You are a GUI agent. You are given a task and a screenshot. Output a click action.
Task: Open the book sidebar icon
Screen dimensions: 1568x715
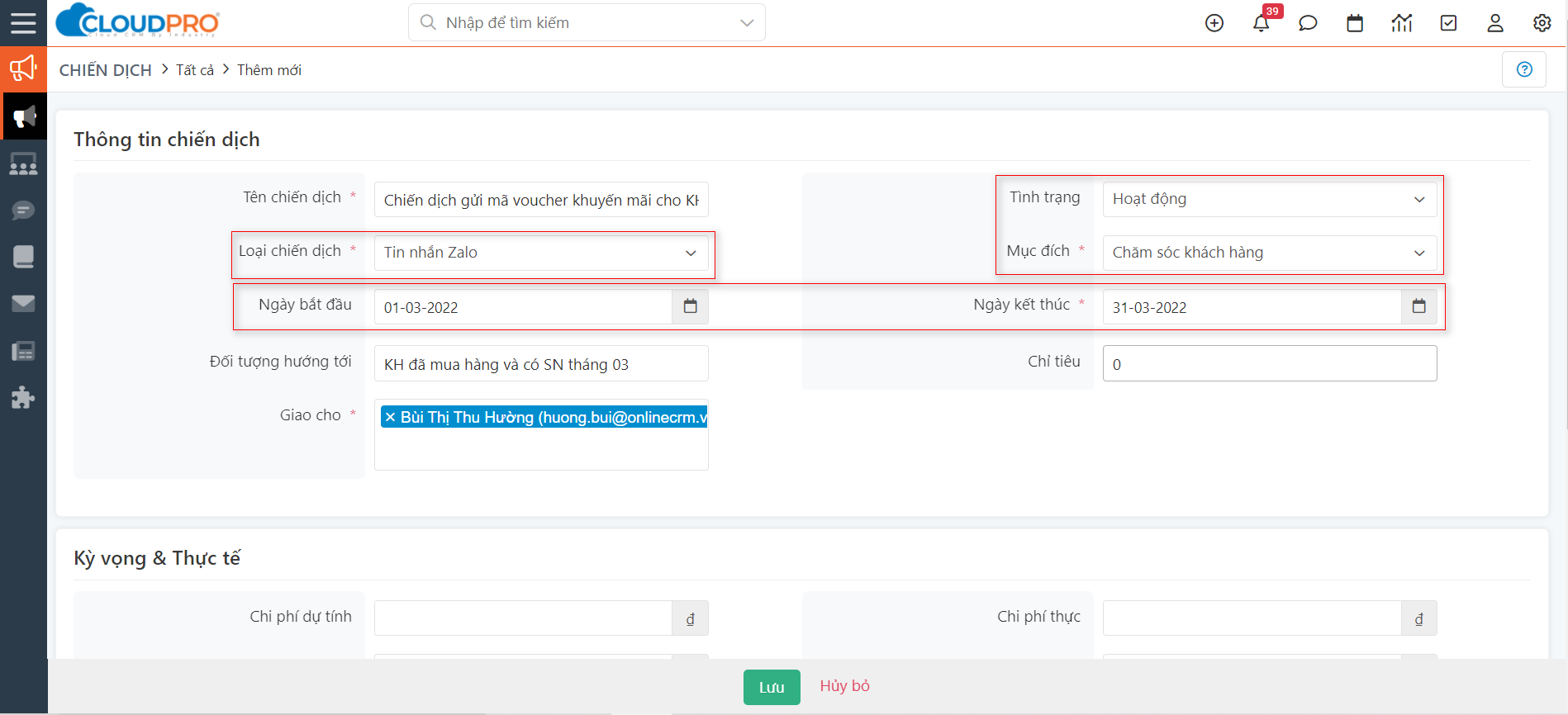click(x=23, y=257)
